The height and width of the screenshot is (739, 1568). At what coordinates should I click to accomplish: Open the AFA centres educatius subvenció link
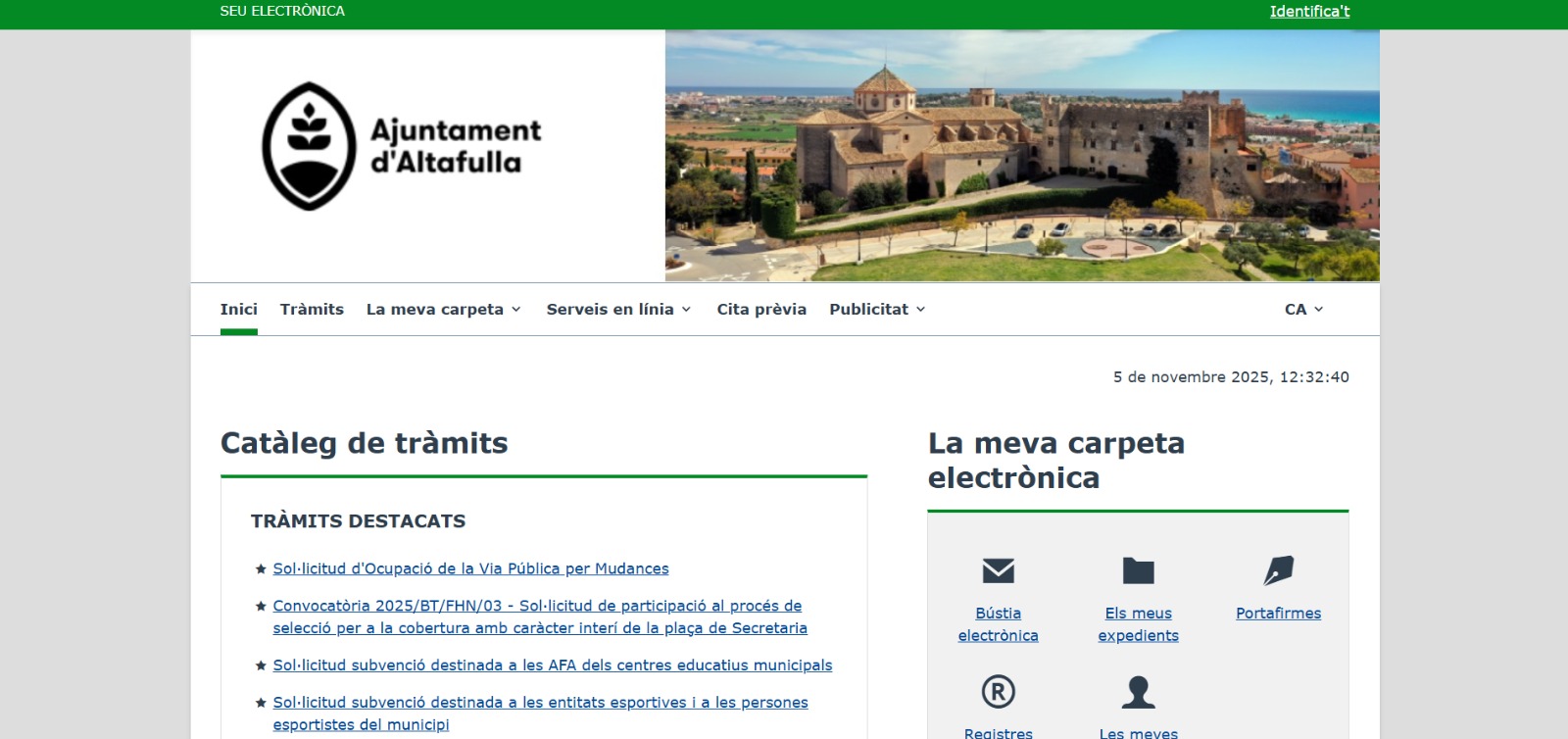[552, 665]
